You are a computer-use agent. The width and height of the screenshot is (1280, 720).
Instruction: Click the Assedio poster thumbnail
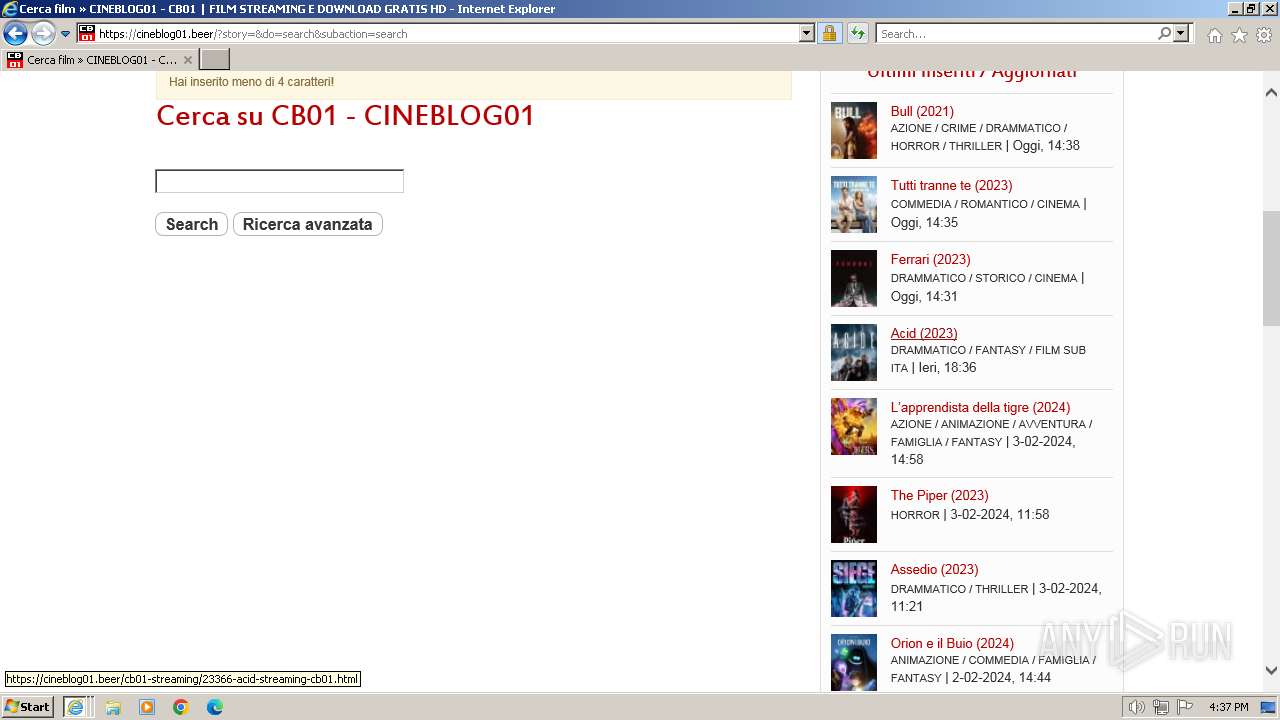[x=854, y=588]
